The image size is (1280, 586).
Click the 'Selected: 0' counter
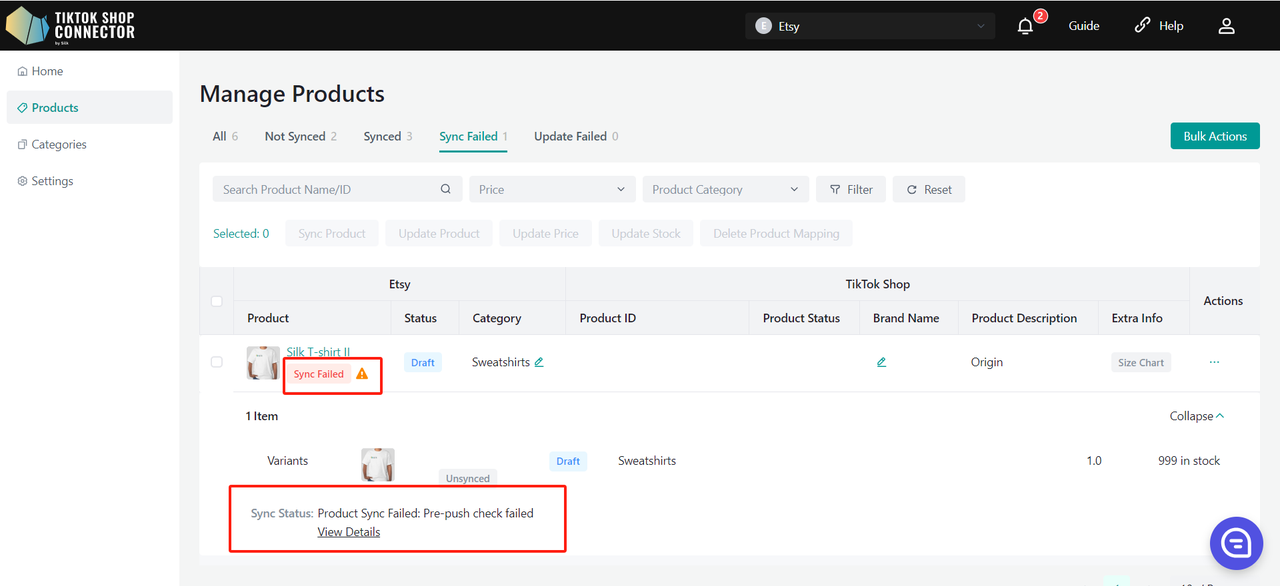point(241,233)
